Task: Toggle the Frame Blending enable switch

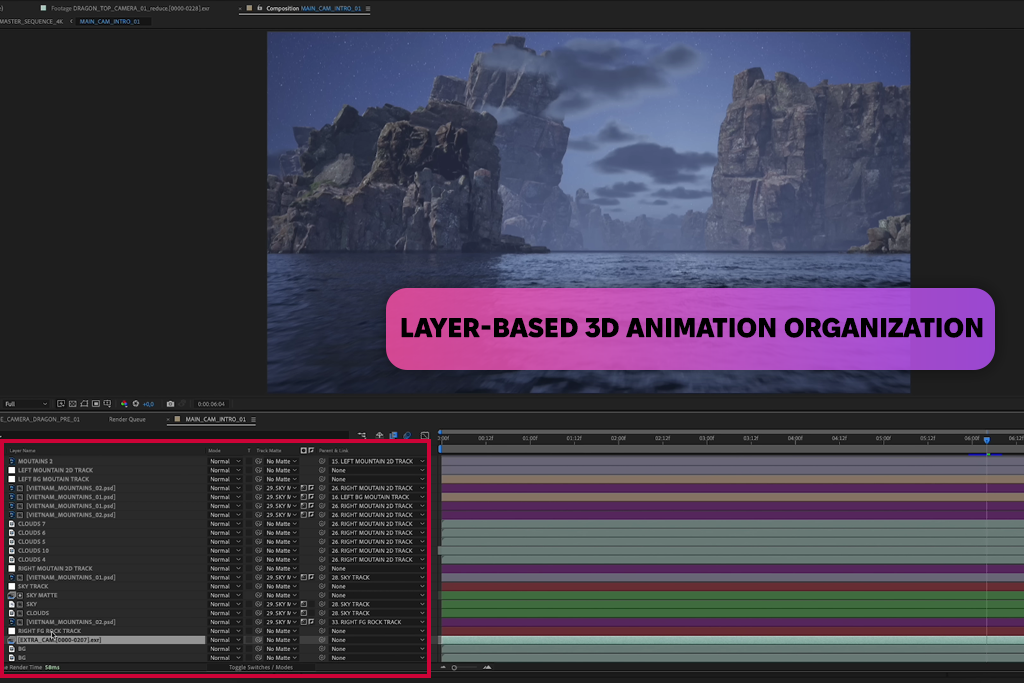Action: (393, 435)
